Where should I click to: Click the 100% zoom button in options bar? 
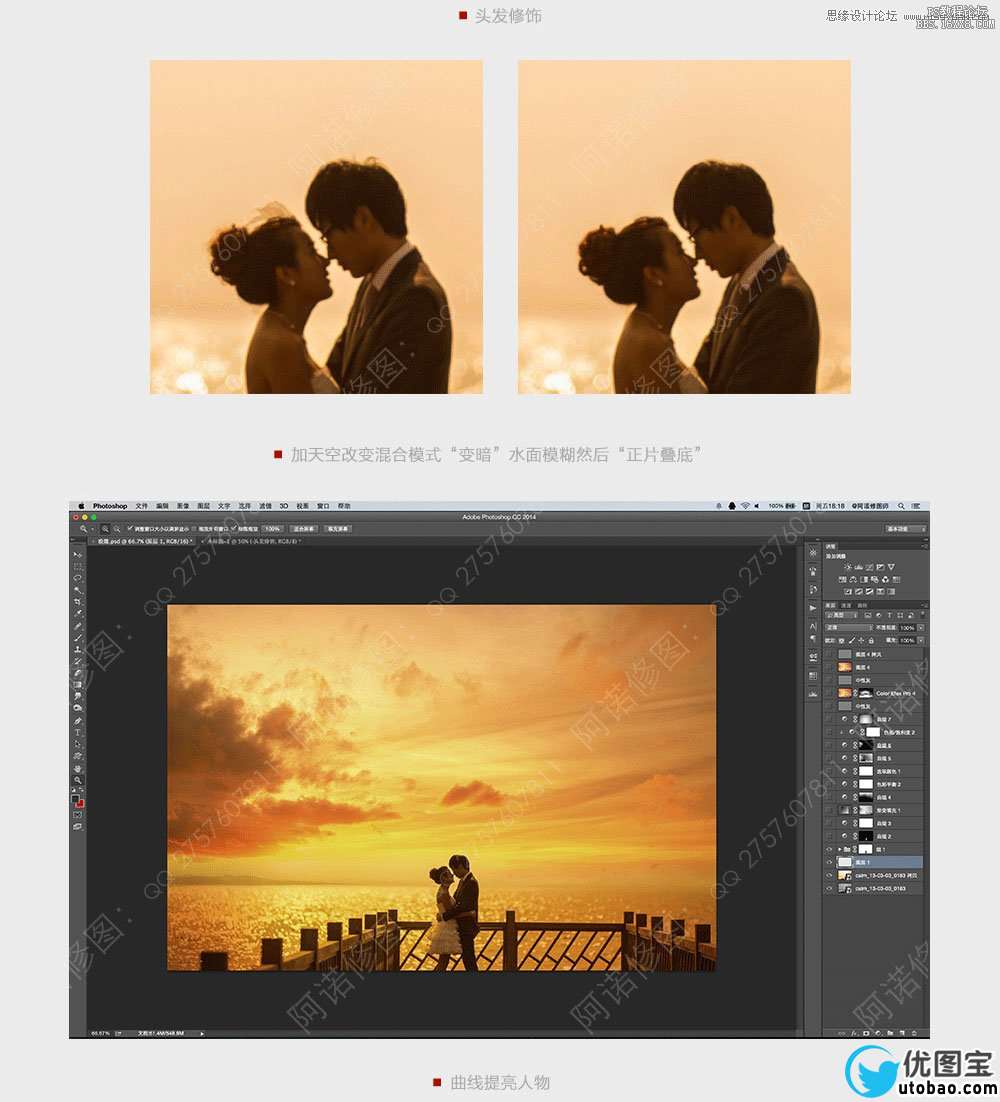(x=273, y=529)
